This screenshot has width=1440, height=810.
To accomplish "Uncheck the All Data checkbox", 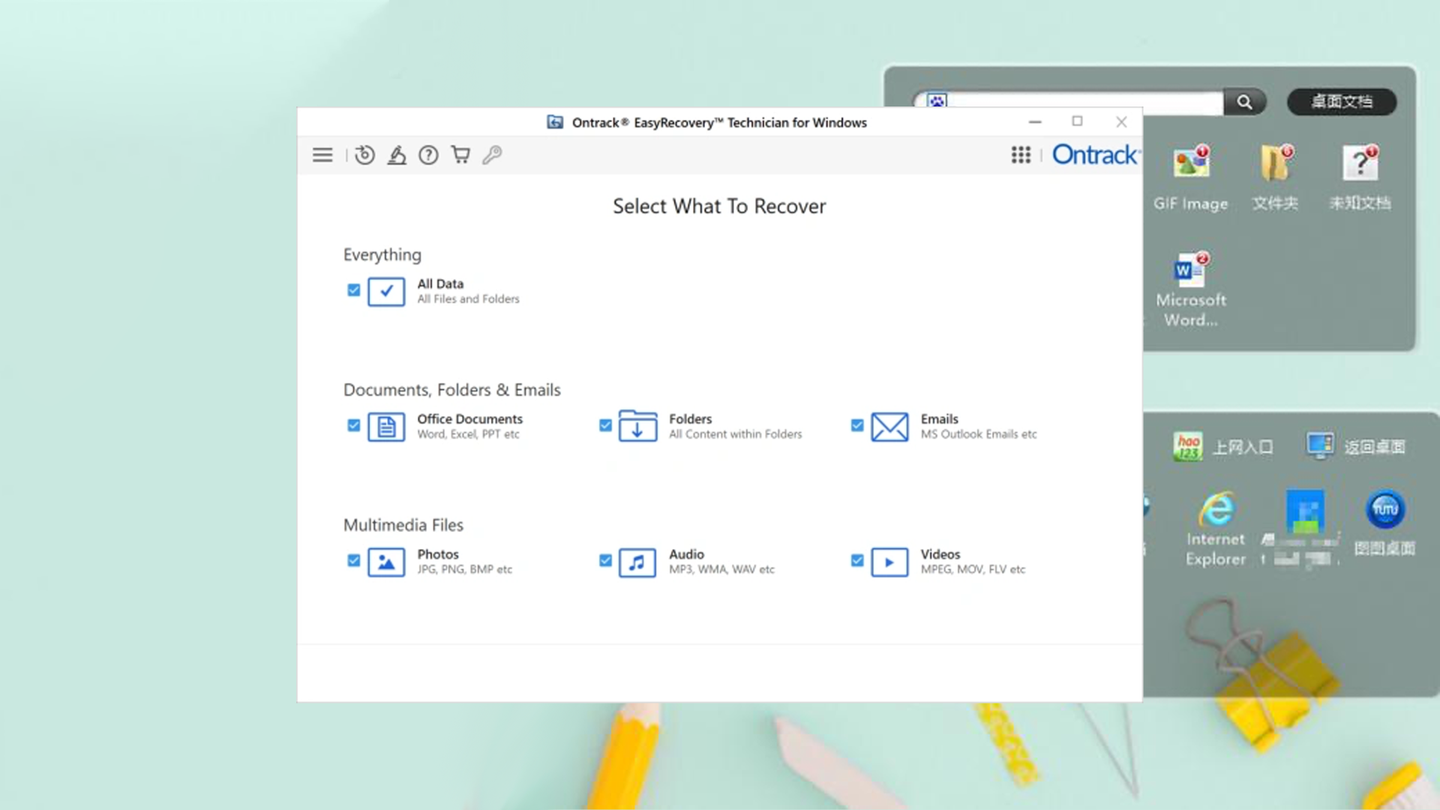I will (x=353, y=290).
